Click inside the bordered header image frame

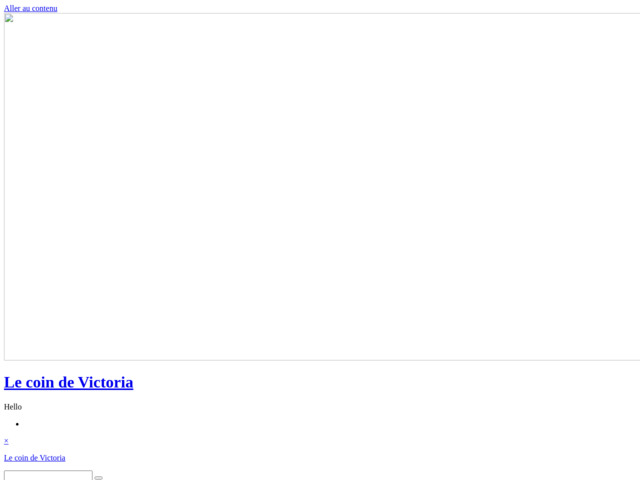pyautogui.click(x=322, y=187)
